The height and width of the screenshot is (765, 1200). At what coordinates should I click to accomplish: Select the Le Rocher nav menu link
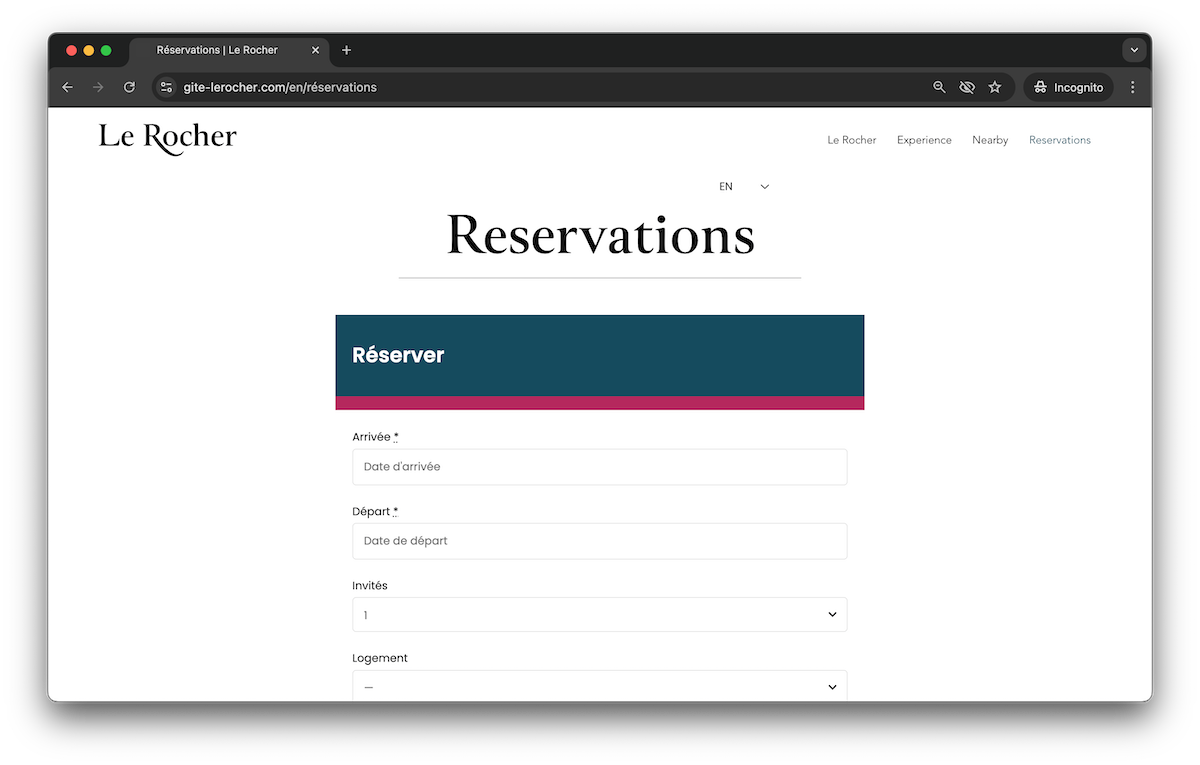pos(851,140)
